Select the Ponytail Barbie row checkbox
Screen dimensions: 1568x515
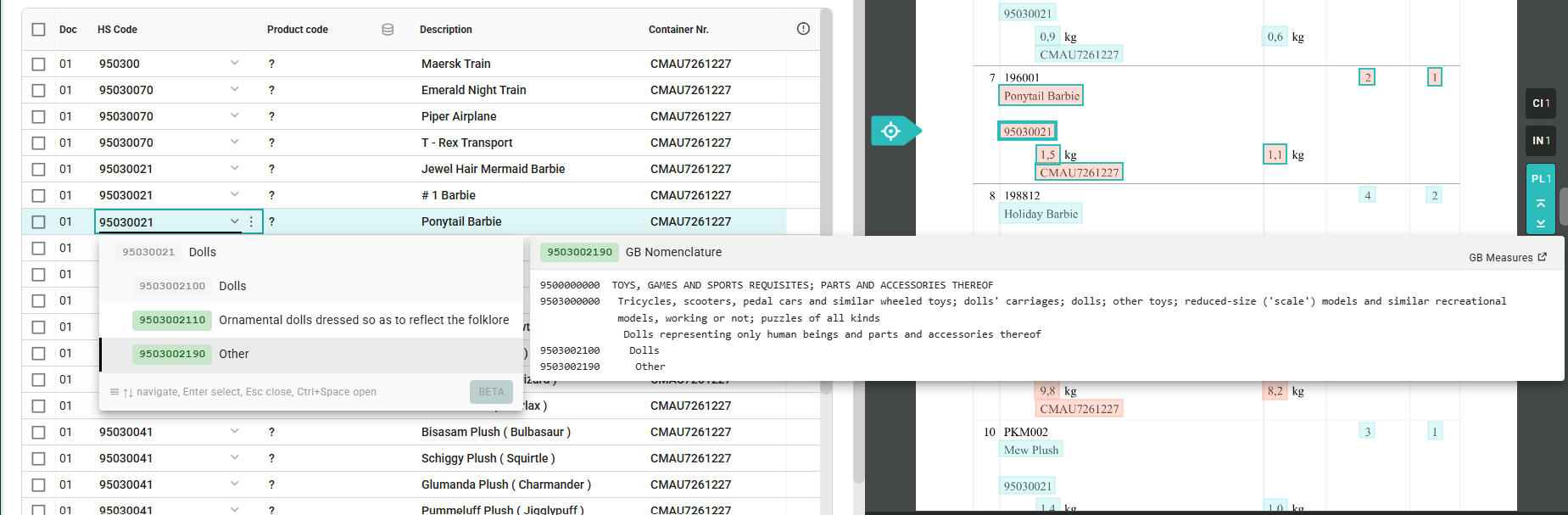(x=38, y=221)
